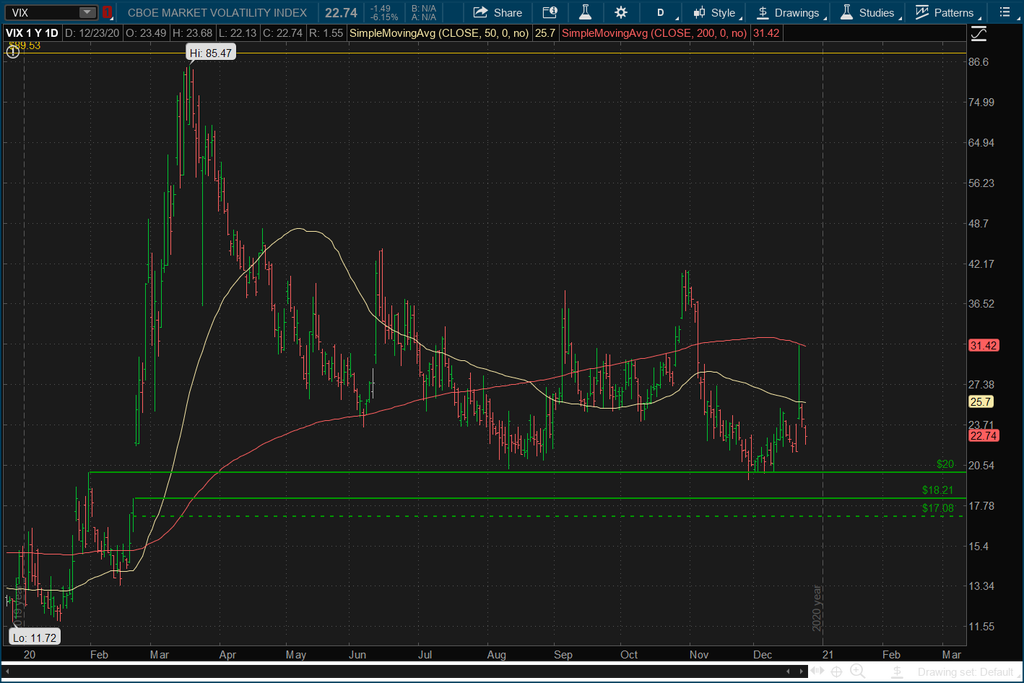Open the Style menu
This screenshot has height=683, width=1024.
point(716,12)
